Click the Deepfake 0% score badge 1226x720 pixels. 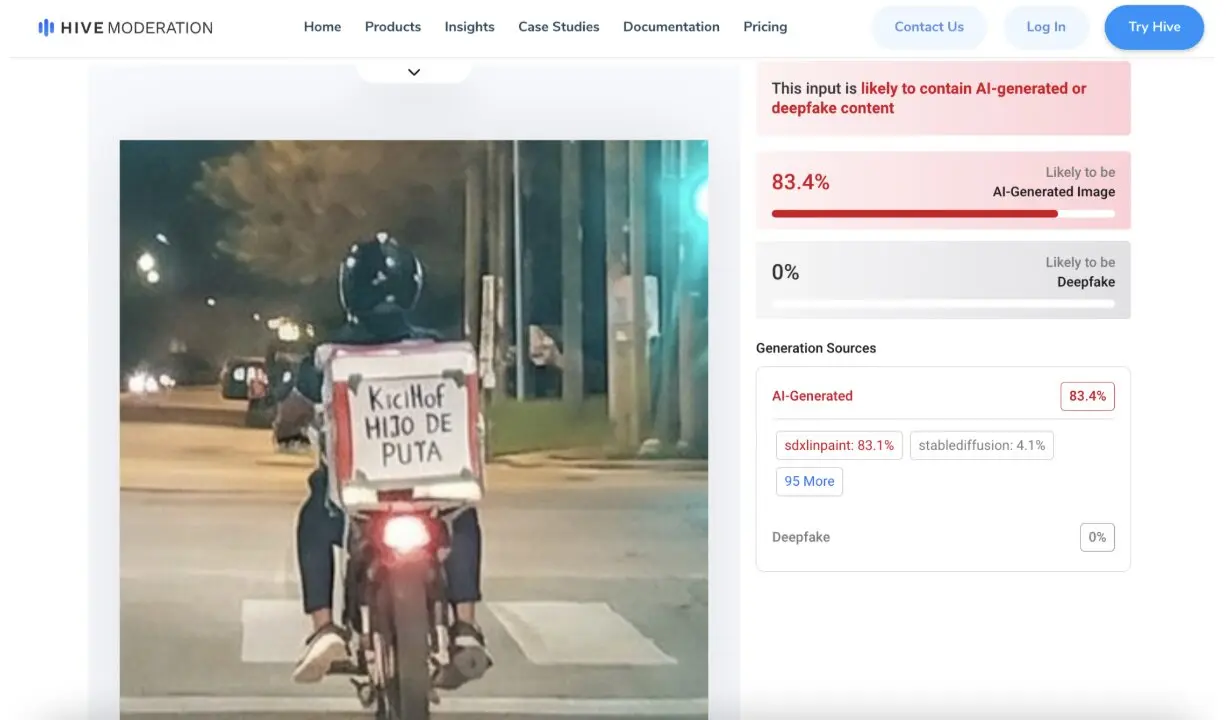click(x=1097, y=537)
